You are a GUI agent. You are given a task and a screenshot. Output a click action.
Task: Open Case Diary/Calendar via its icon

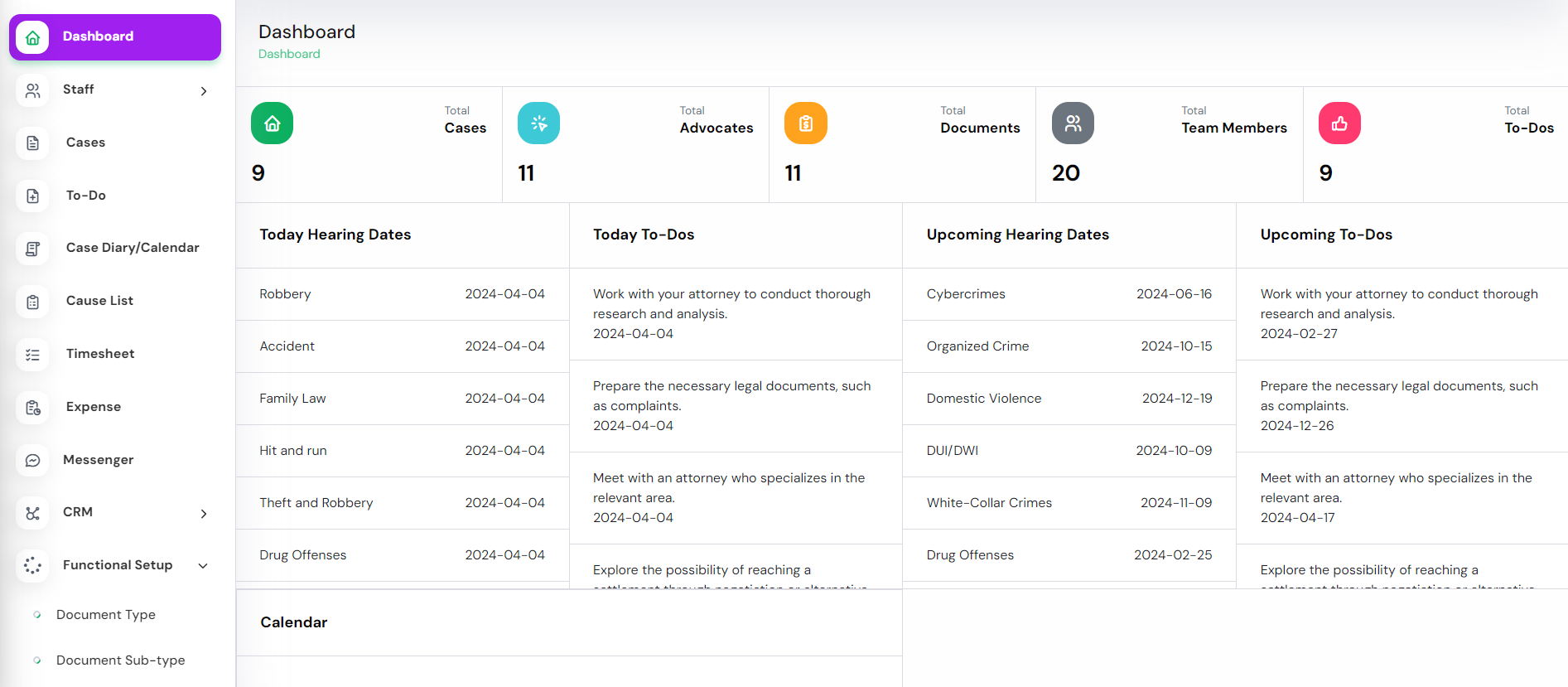33,249
